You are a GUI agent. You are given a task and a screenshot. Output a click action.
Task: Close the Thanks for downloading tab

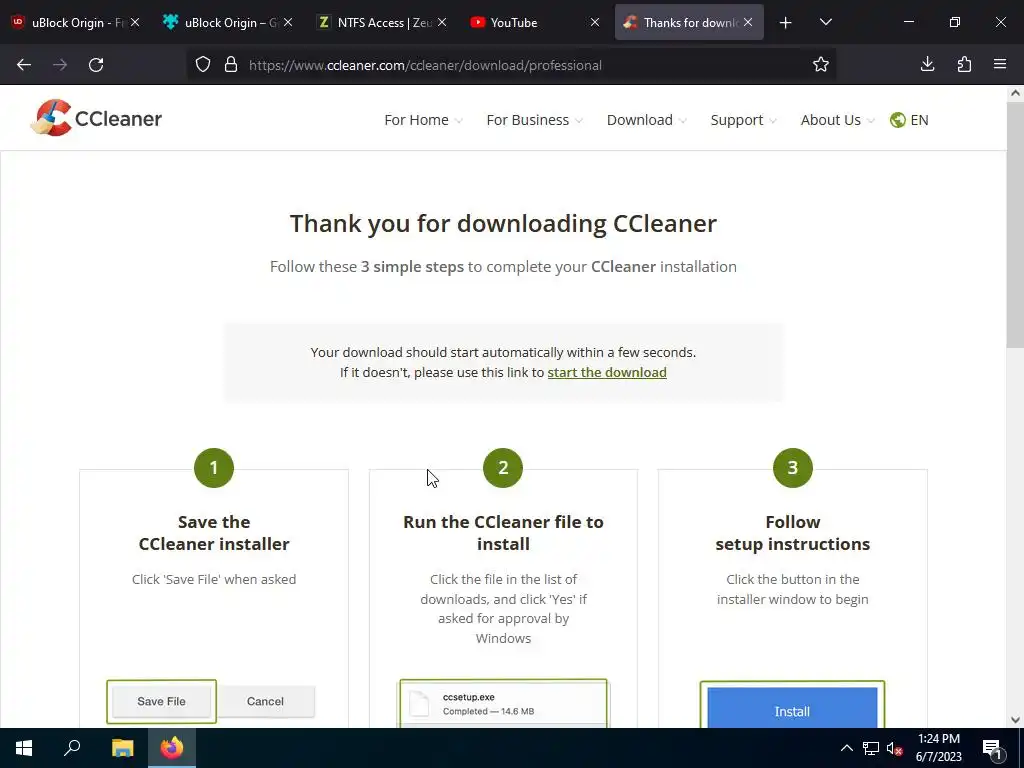pos(748,22)
